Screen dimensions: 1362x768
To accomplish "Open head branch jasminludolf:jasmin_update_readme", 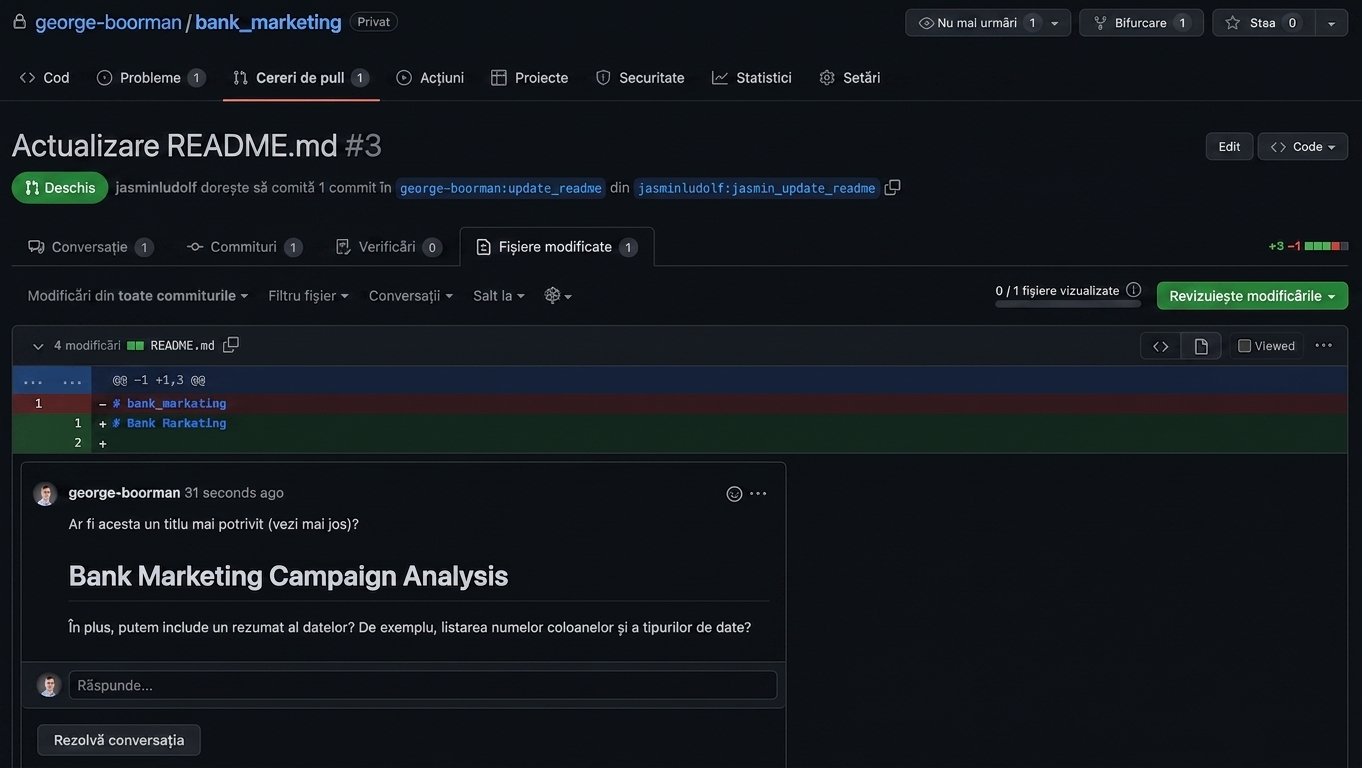I will coord(757,188).
